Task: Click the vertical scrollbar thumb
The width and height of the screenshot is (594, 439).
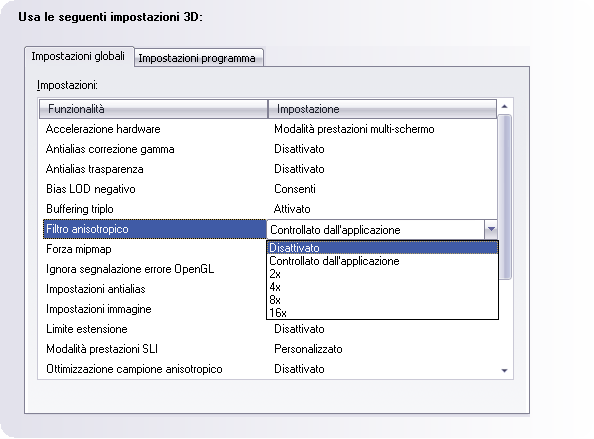Action: tap(505, 197)
